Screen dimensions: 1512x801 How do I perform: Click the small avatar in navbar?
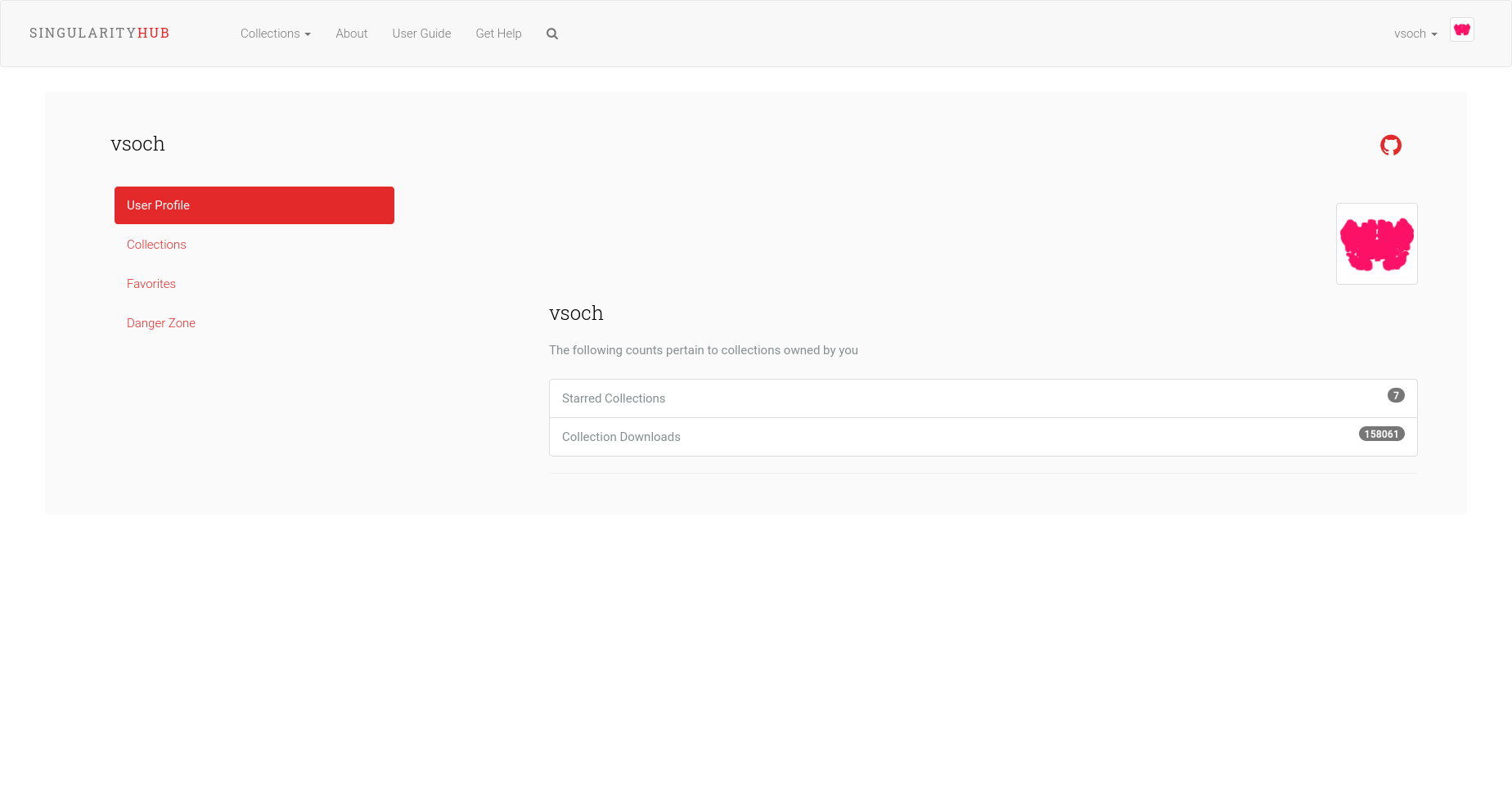pos(1462,29)
